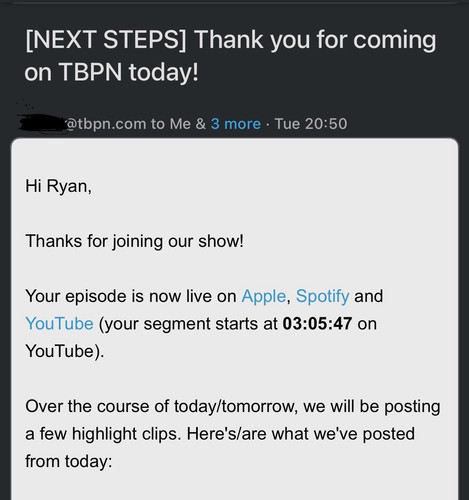Click the blacked-out sender name
The width and height of the screenshot is (469, 500).
42,123
